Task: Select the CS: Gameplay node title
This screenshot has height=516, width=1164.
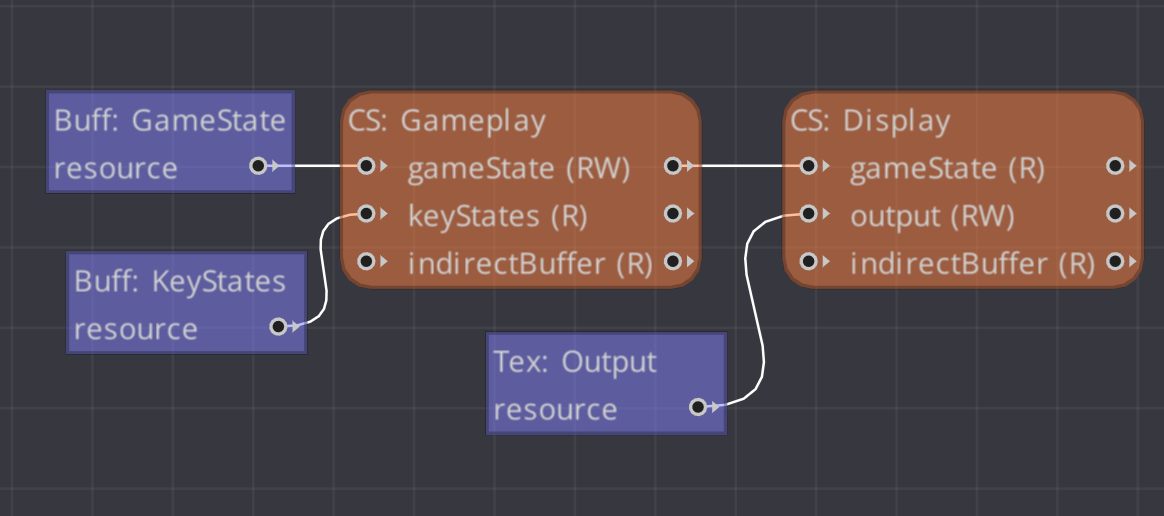Action: coord(447,121)
